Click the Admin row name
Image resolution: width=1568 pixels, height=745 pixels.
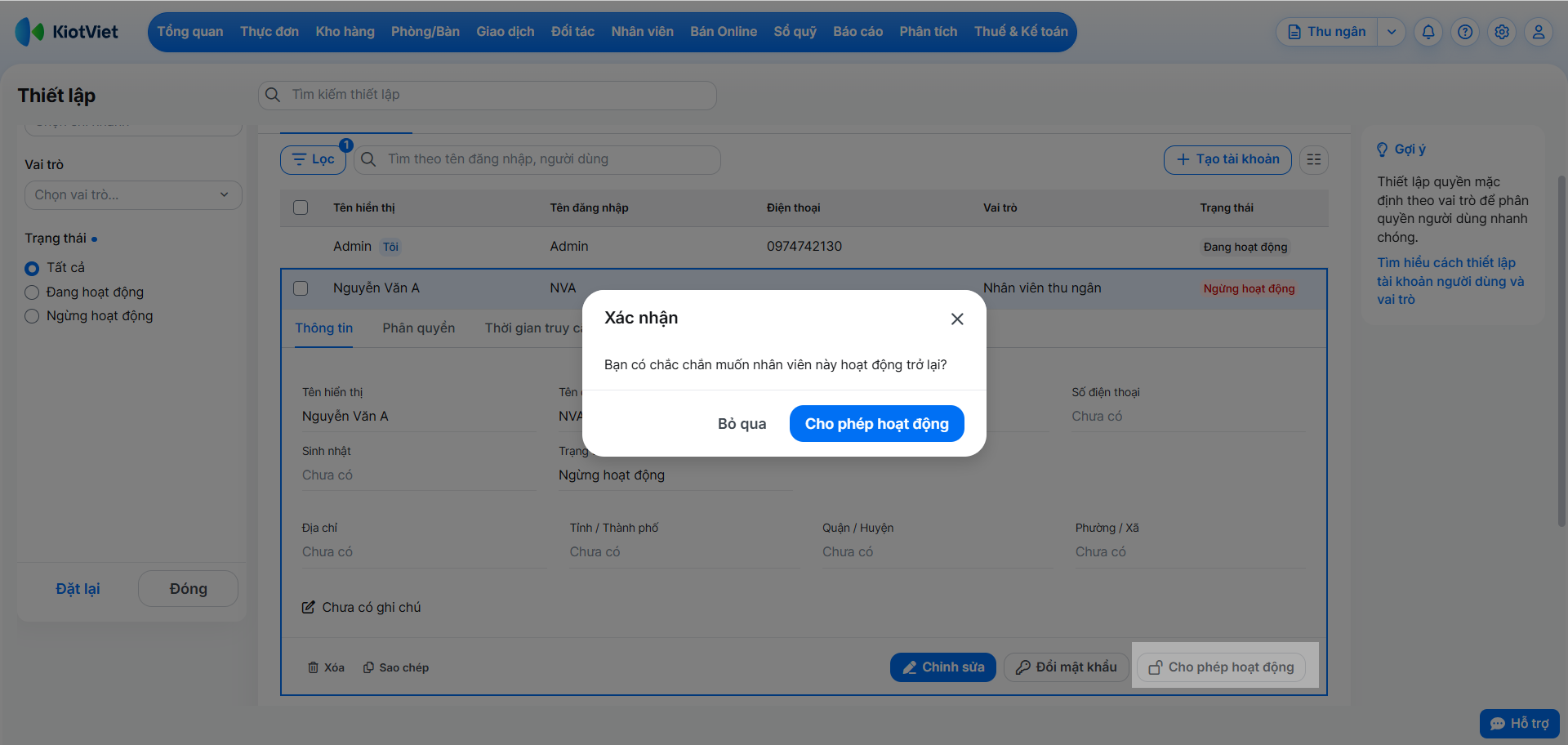pos(352,247)
